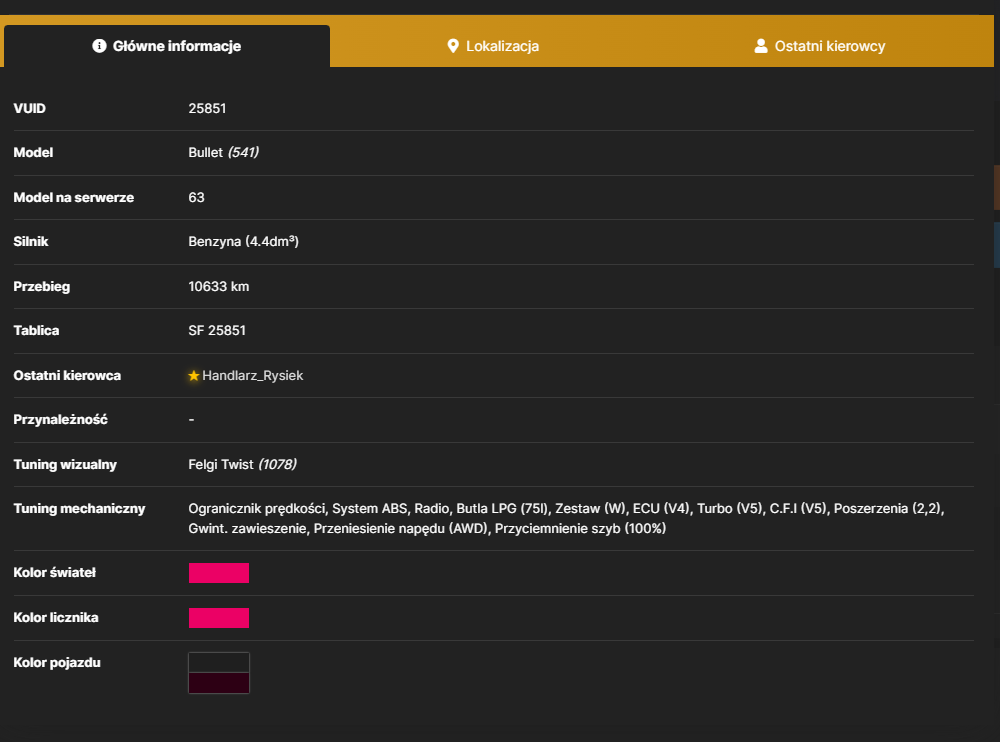Image resolution: width=1000 pixels, height=742 pixels.
Task: Click the Benzyna (4.4dm³) engine value
Action: click(x=244, y=242)
